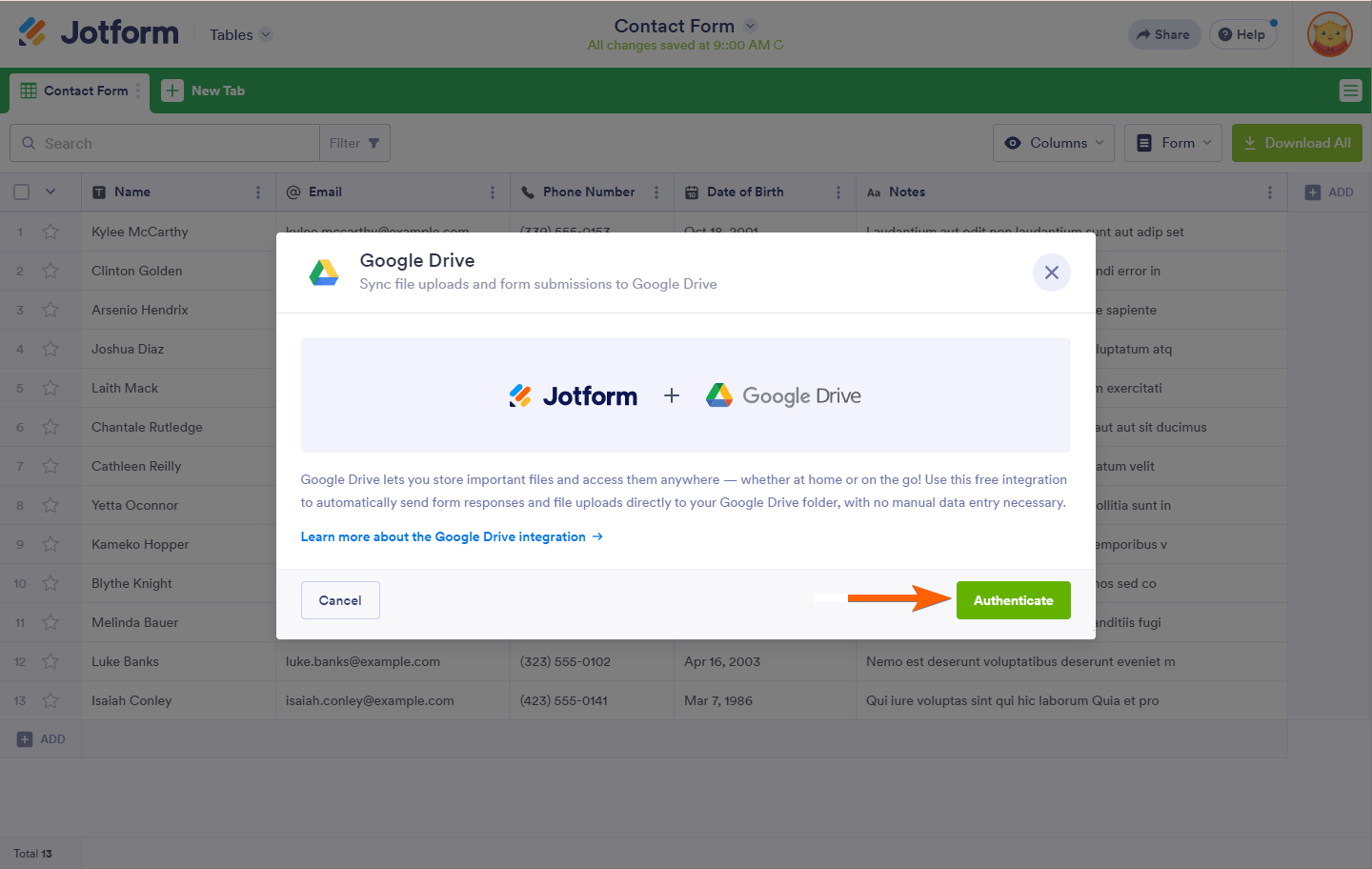Star the Blythe Knight row
Image resolution: width=1372 pixels, height=869 pixels.
click(x=50, y=583)
